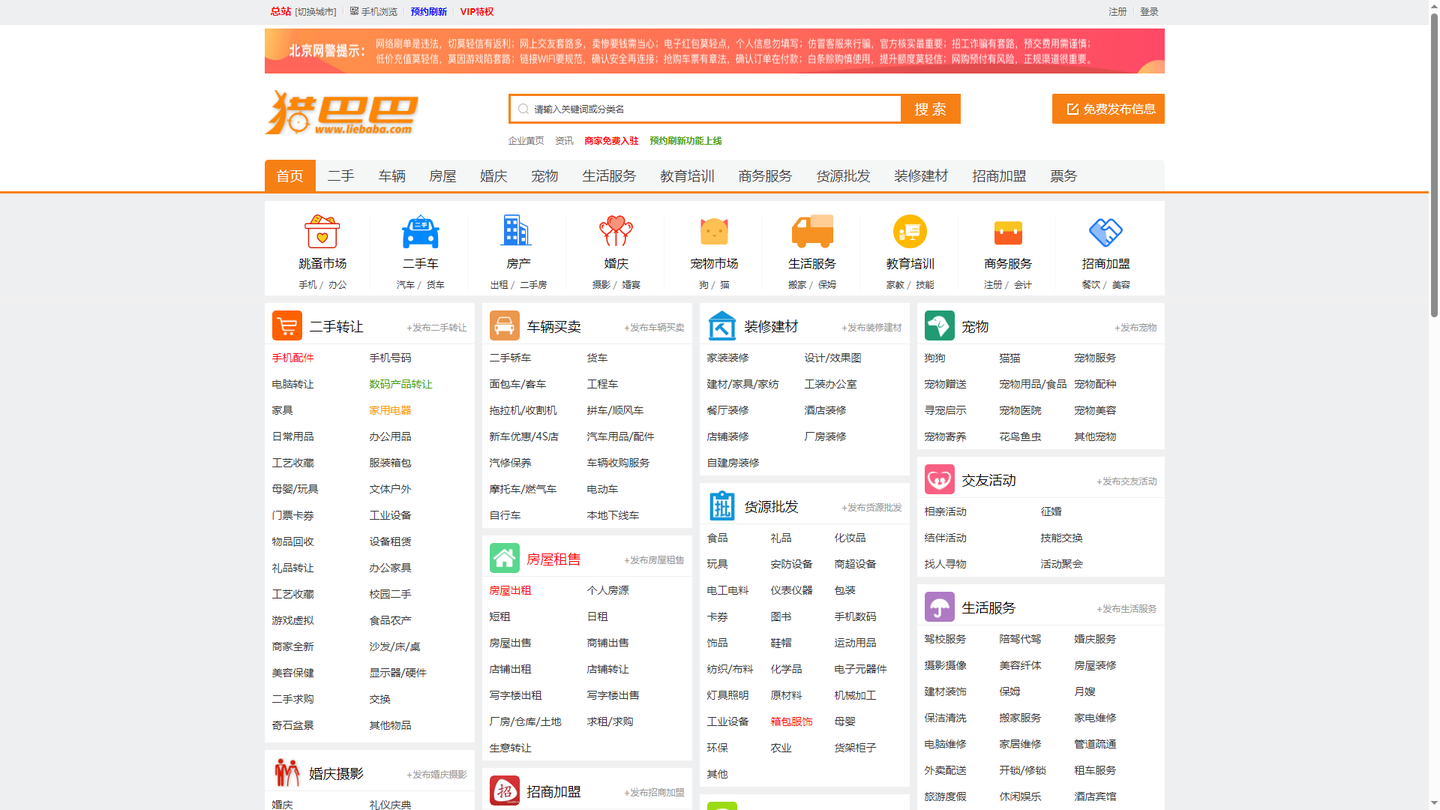Click the 生活服务 purple umbrella icon
The image size is (1440, 810).
click(940, 607)
